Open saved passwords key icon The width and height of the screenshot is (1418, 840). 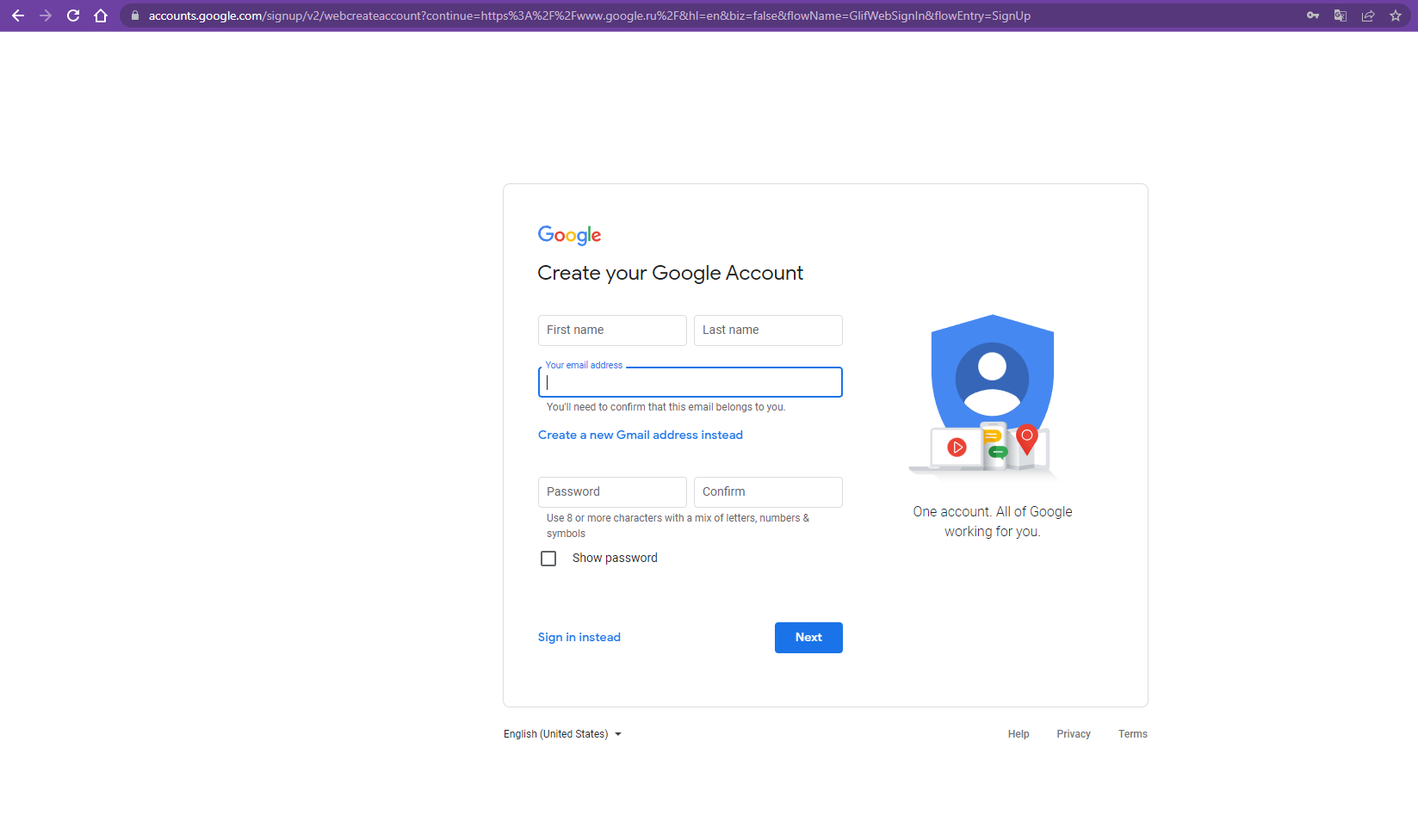coord(1312,15)
